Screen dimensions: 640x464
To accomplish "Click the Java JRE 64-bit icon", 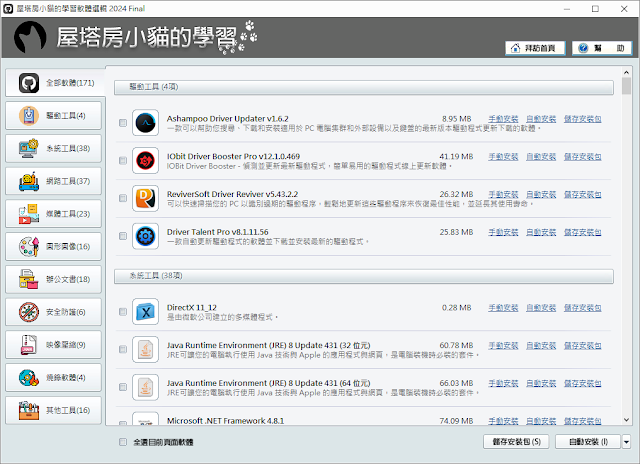I will pos(145,387).
